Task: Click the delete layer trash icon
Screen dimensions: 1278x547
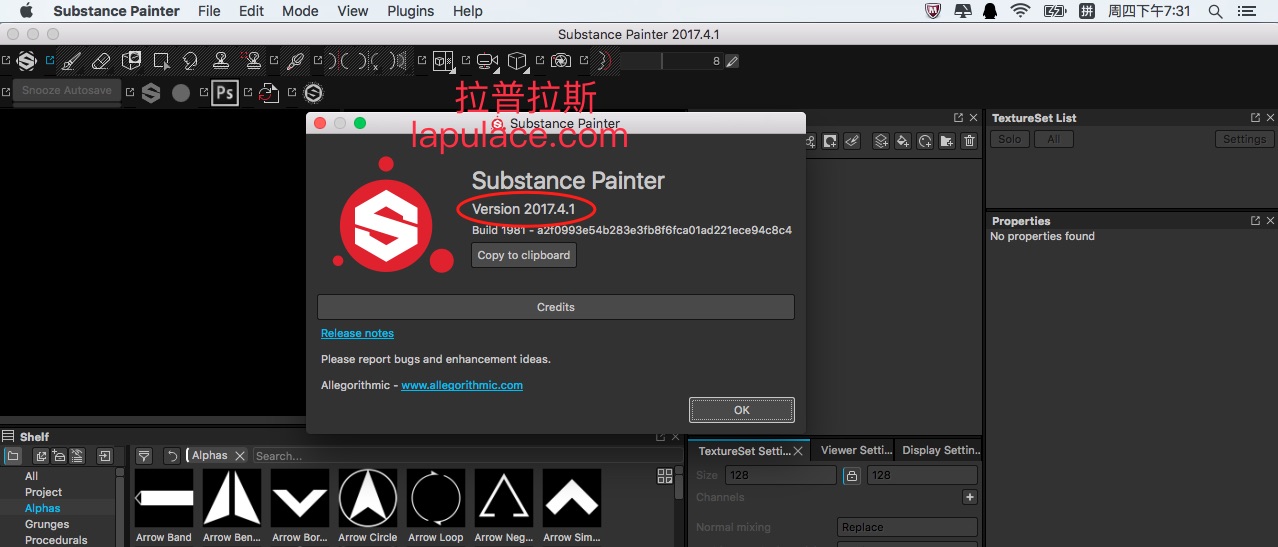Action: [969, 141]
